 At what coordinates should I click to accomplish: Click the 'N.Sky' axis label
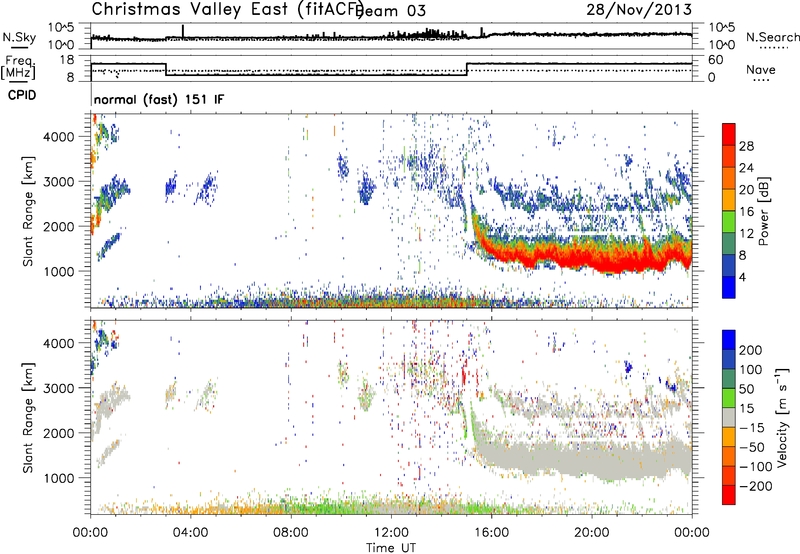tap(19, 37)
